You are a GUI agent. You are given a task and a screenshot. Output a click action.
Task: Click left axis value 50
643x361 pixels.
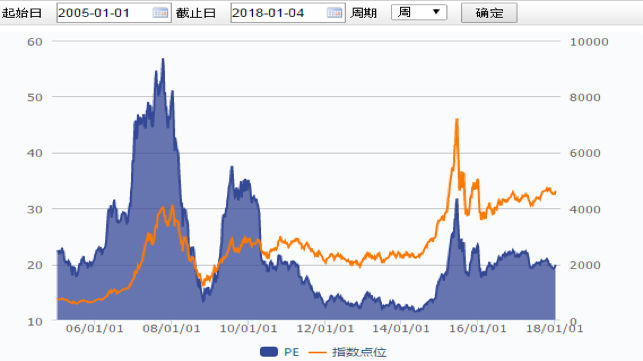point(35,98)
